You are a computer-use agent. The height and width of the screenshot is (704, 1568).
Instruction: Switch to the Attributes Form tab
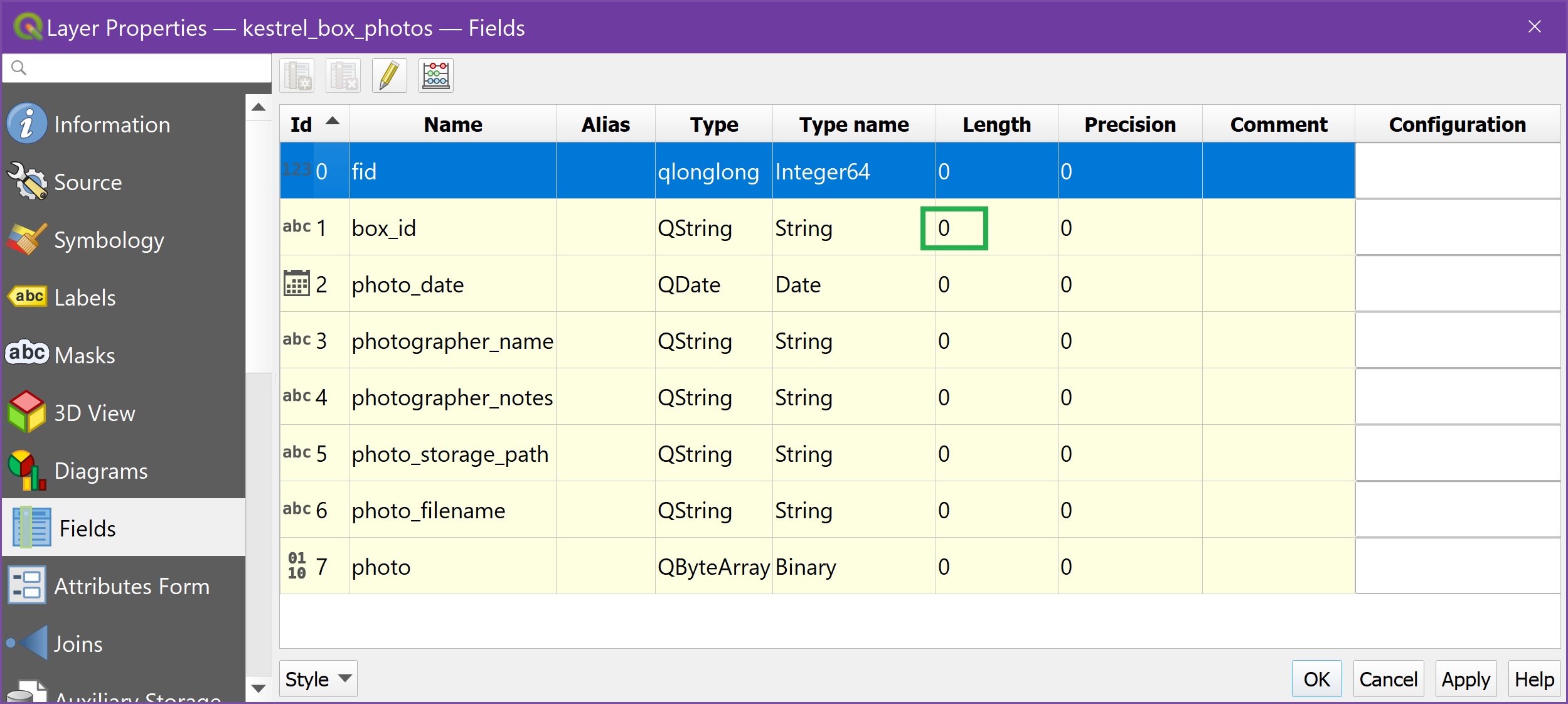click(x=132, y=586)
